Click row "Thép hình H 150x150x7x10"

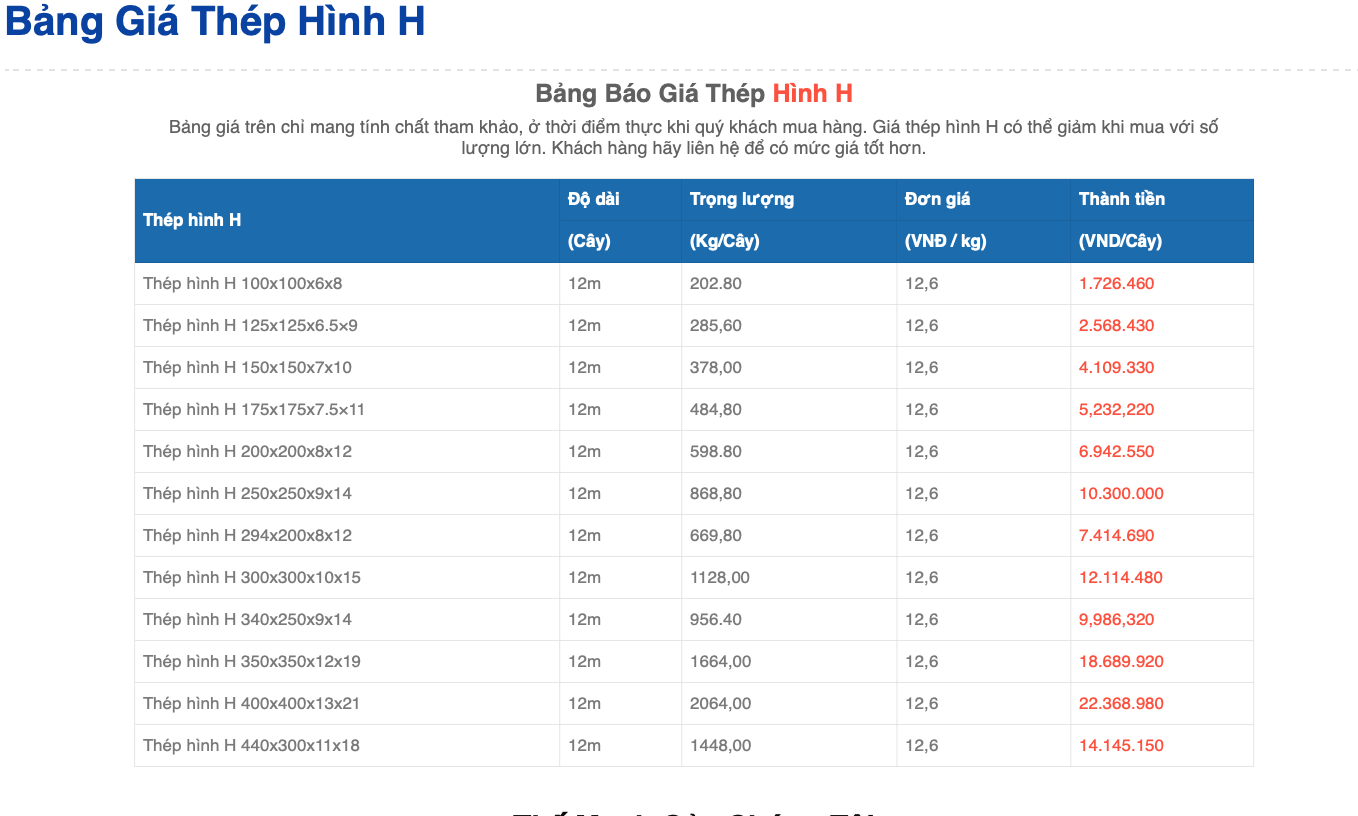694,368
